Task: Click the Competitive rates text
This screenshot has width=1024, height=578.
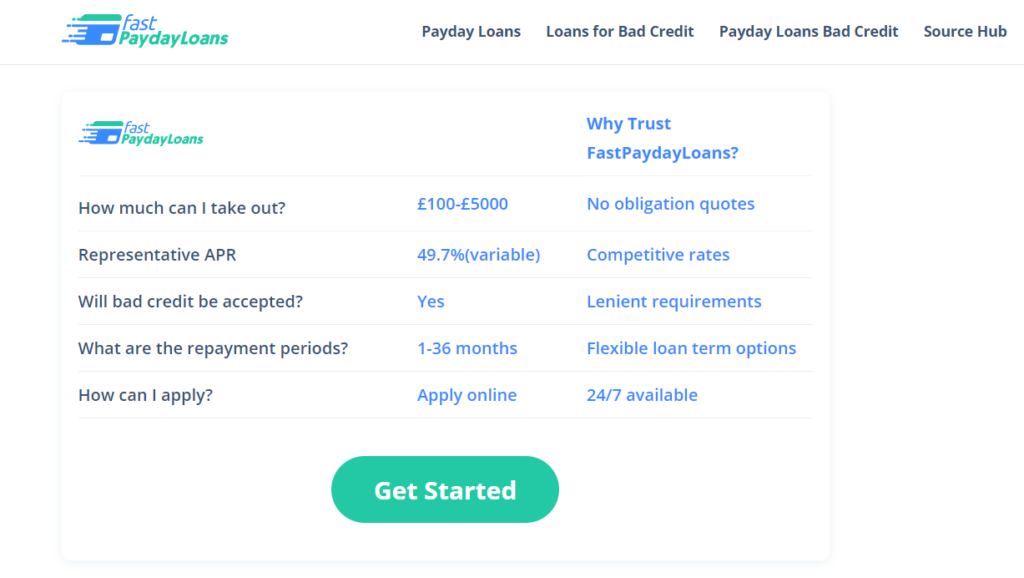Action: [658, 255]
